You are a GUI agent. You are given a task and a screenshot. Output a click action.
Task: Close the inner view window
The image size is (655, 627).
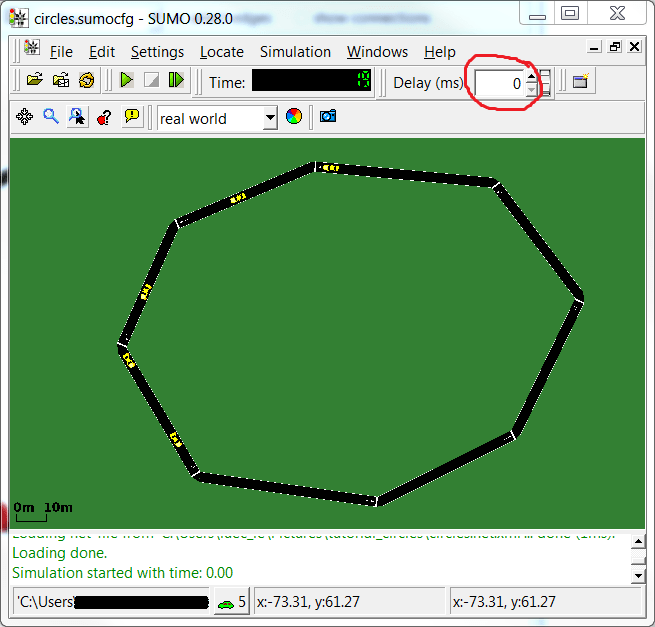click(635, 47)
